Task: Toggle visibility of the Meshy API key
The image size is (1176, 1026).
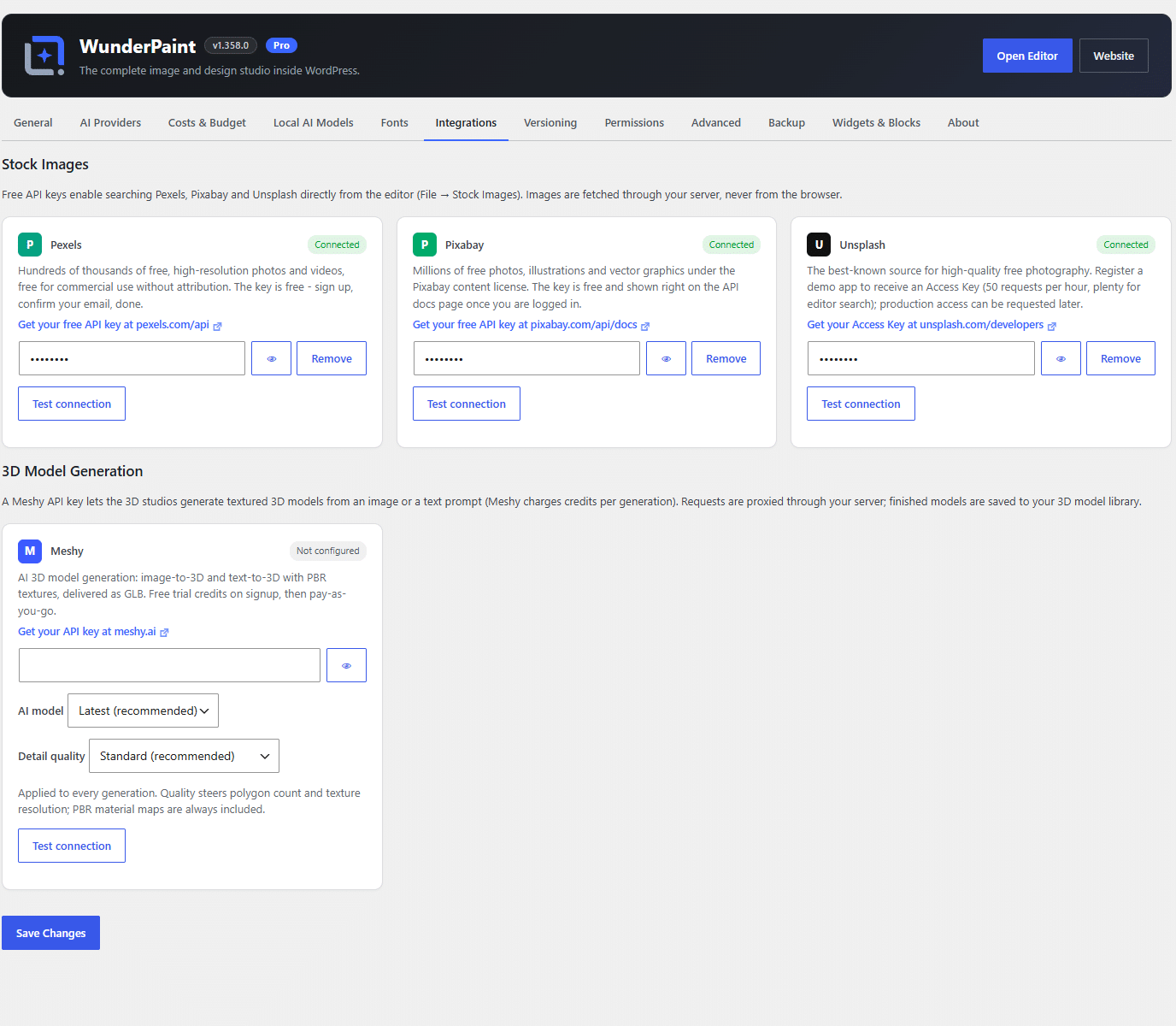Action: pos(347,665)
